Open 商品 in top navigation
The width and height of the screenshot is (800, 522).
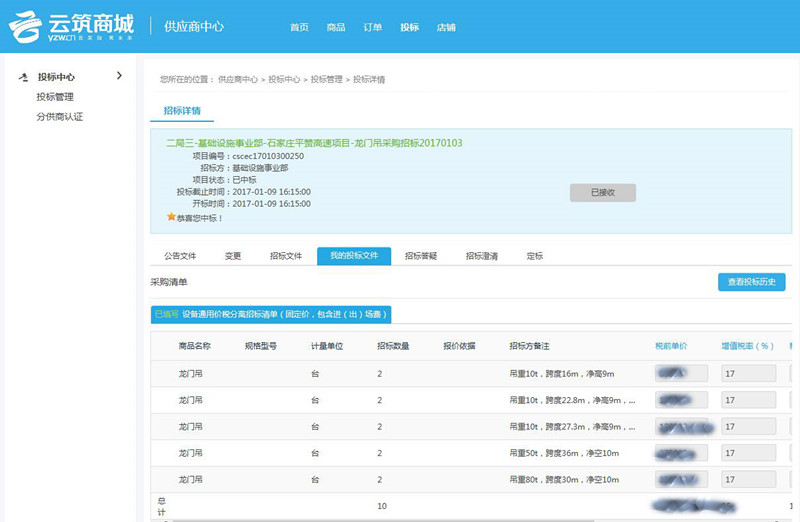[x=336, y=27]
